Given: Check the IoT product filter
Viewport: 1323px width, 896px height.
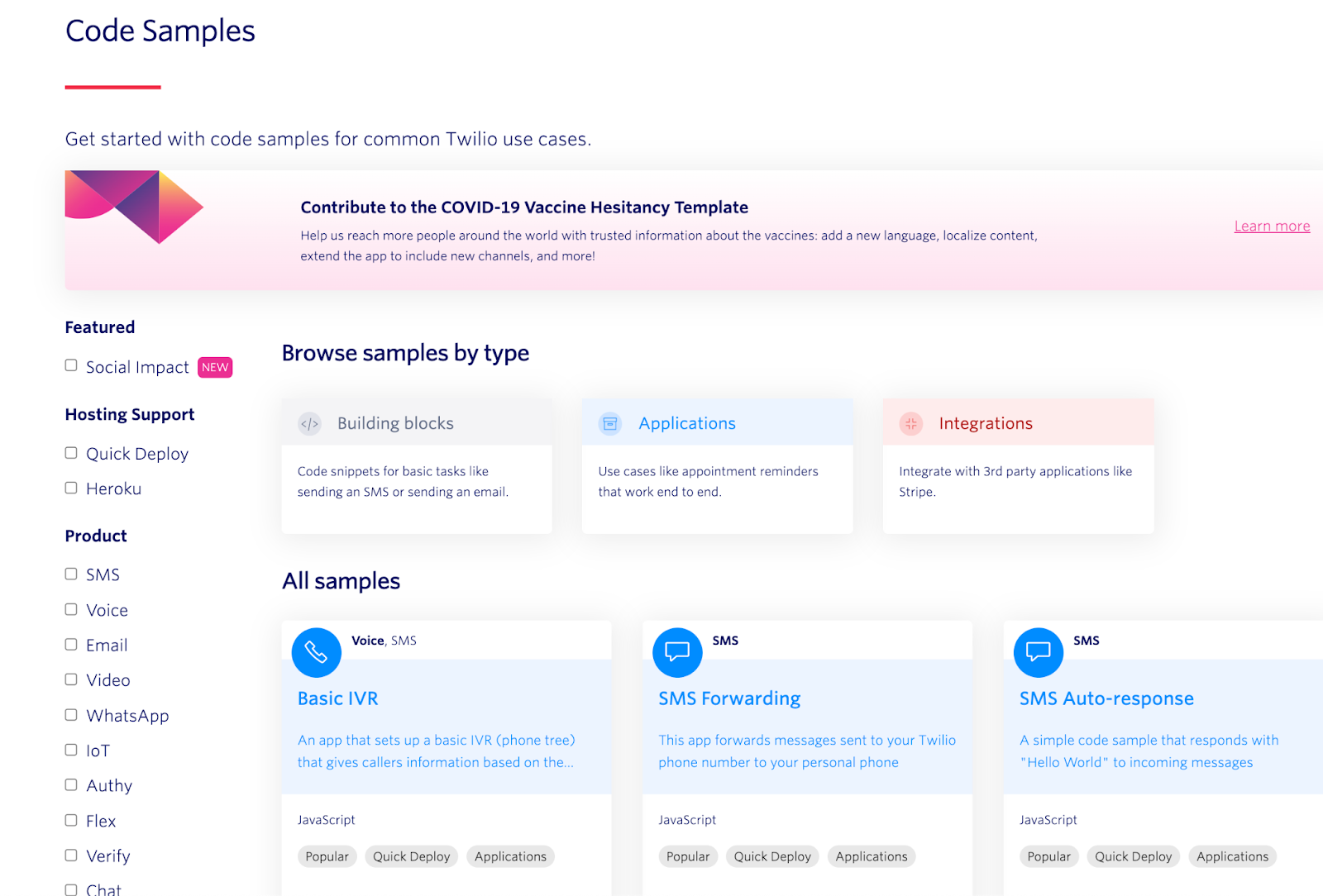Looking at the screenshot, I should (x=71, y=750).
